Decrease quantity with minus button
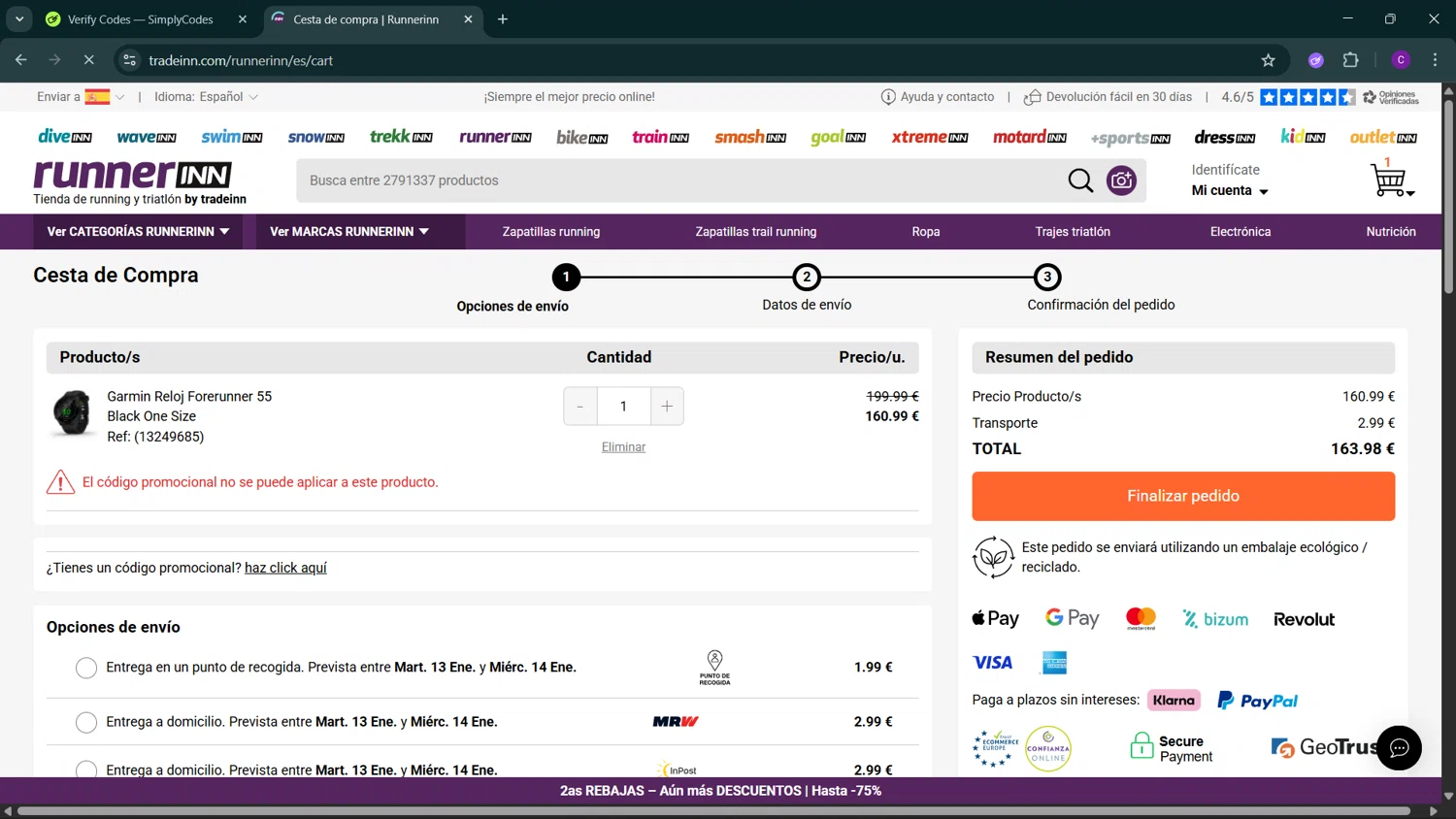 coord(580,407)
